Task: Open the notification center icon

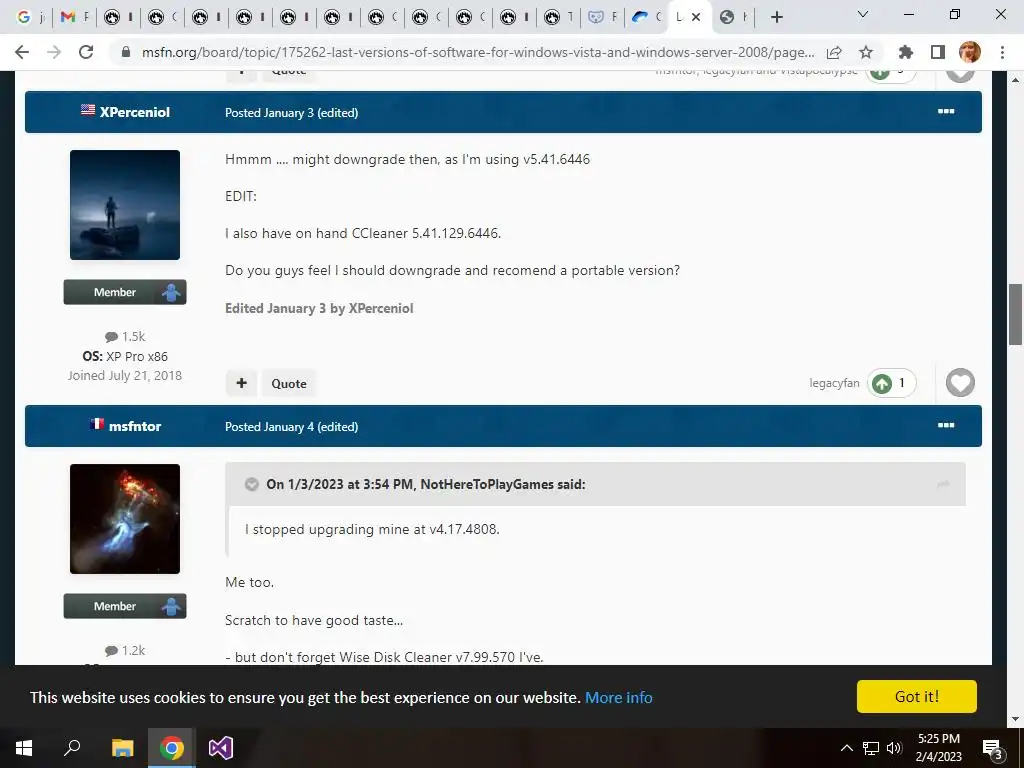Action: tap(993, 748)
